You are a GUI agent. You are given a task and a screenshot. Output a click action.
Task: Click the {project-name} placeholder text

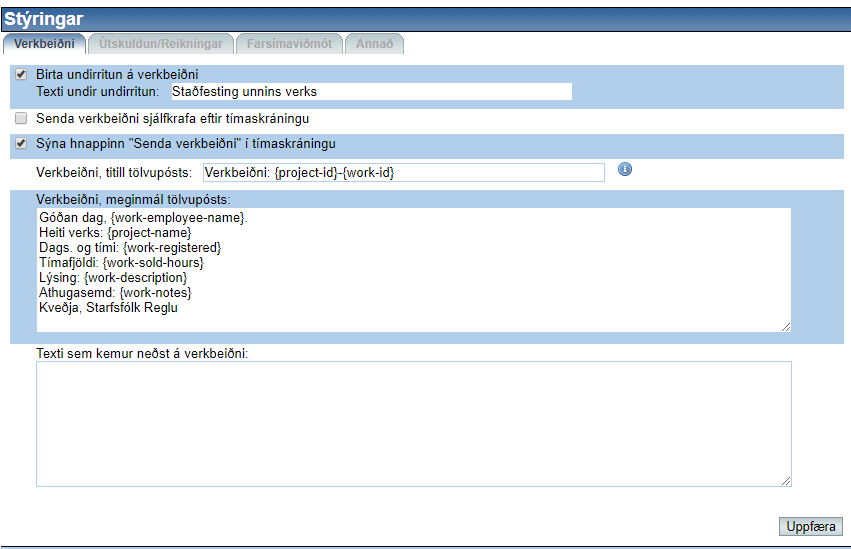[149, 232]
